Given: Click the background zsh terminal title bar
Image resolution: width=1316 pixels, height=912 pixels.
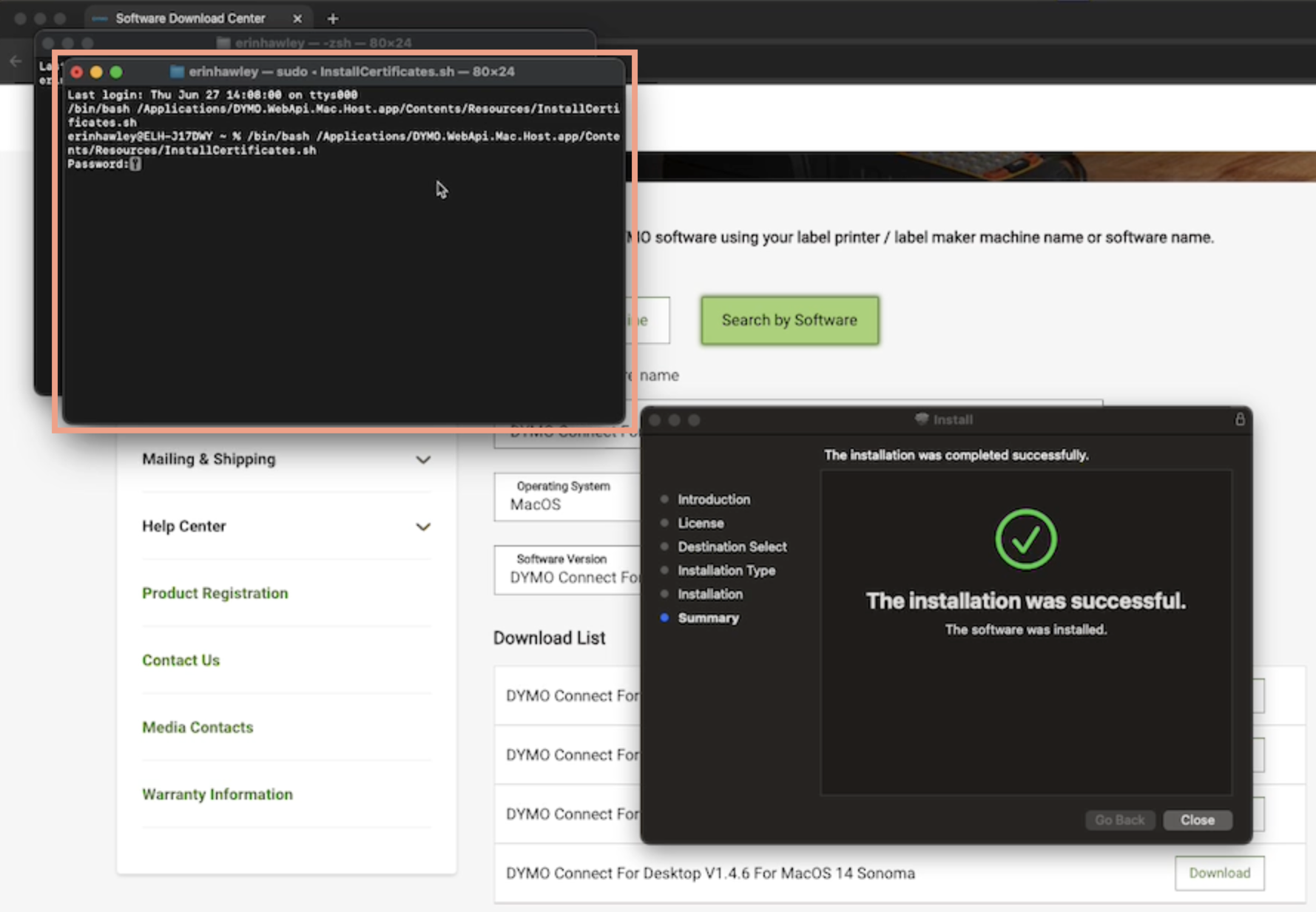Looking at the screenshot, I should tap(314, 42).
